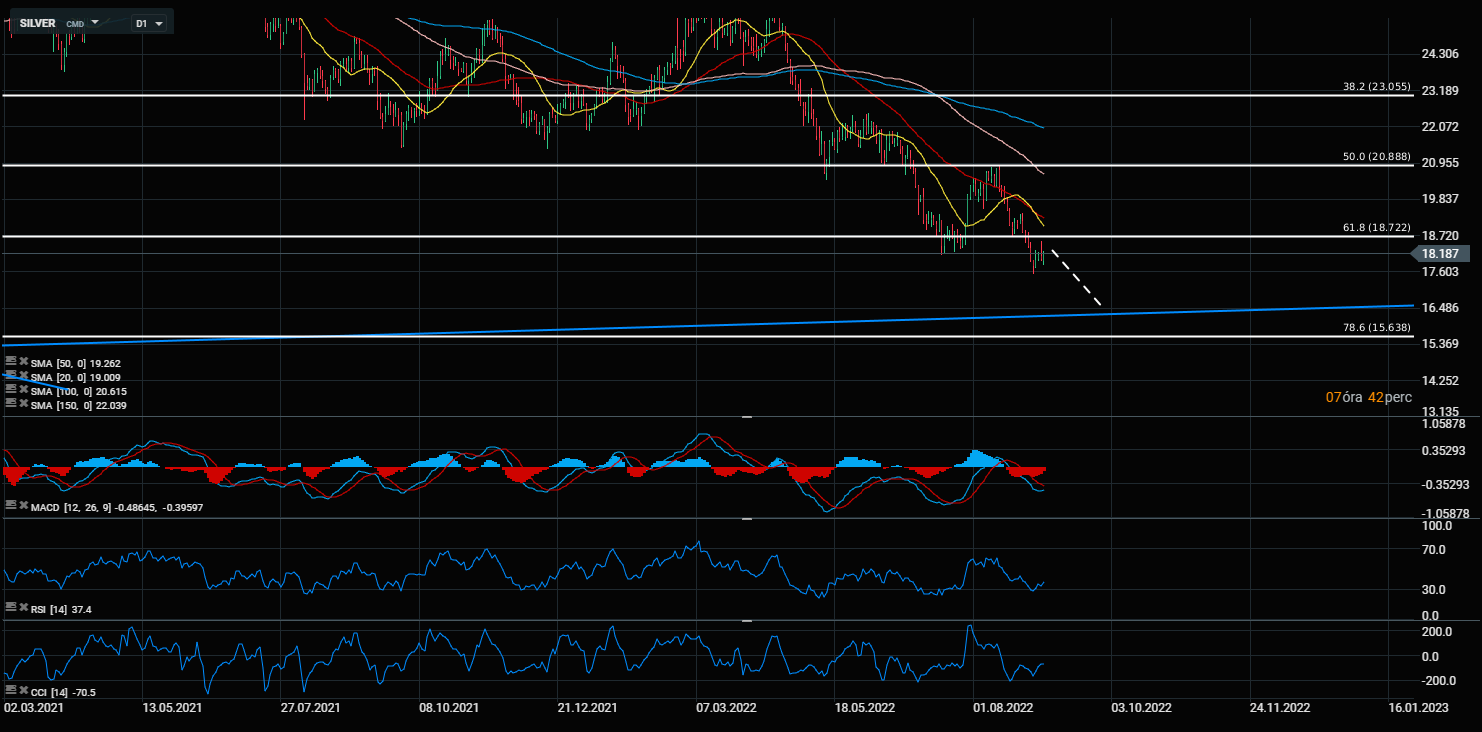Click the 19.837 price axis value
The height and width of the screenshot is (732, 1482).
click(x=1440, y=199)
